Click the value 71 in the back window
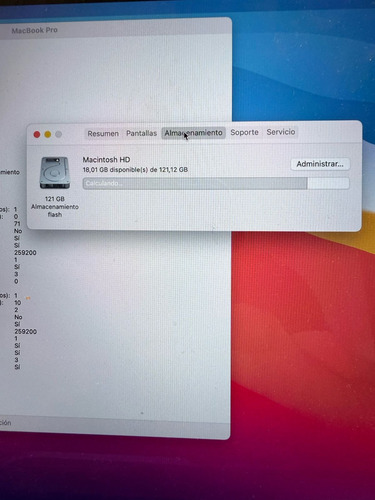The height and width of the screenshot is (500, 375). point(17,224)
